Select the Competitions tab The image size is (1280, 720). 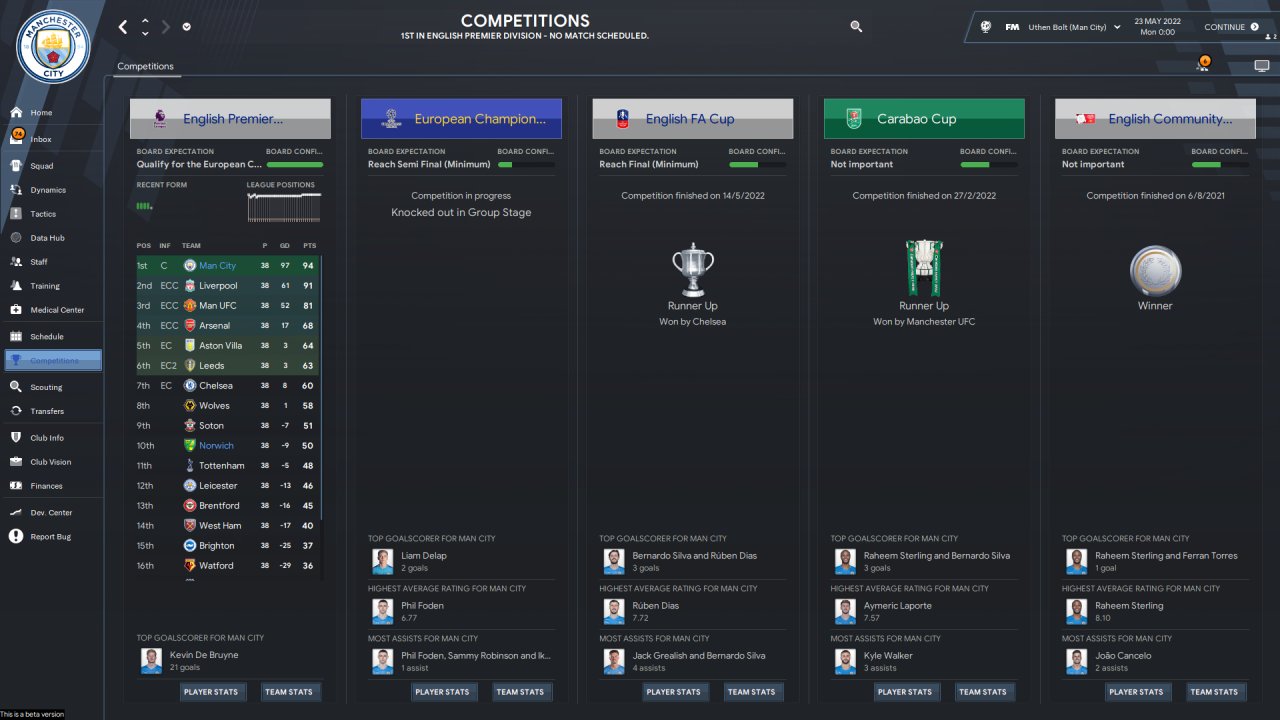(x=145, y=66)
